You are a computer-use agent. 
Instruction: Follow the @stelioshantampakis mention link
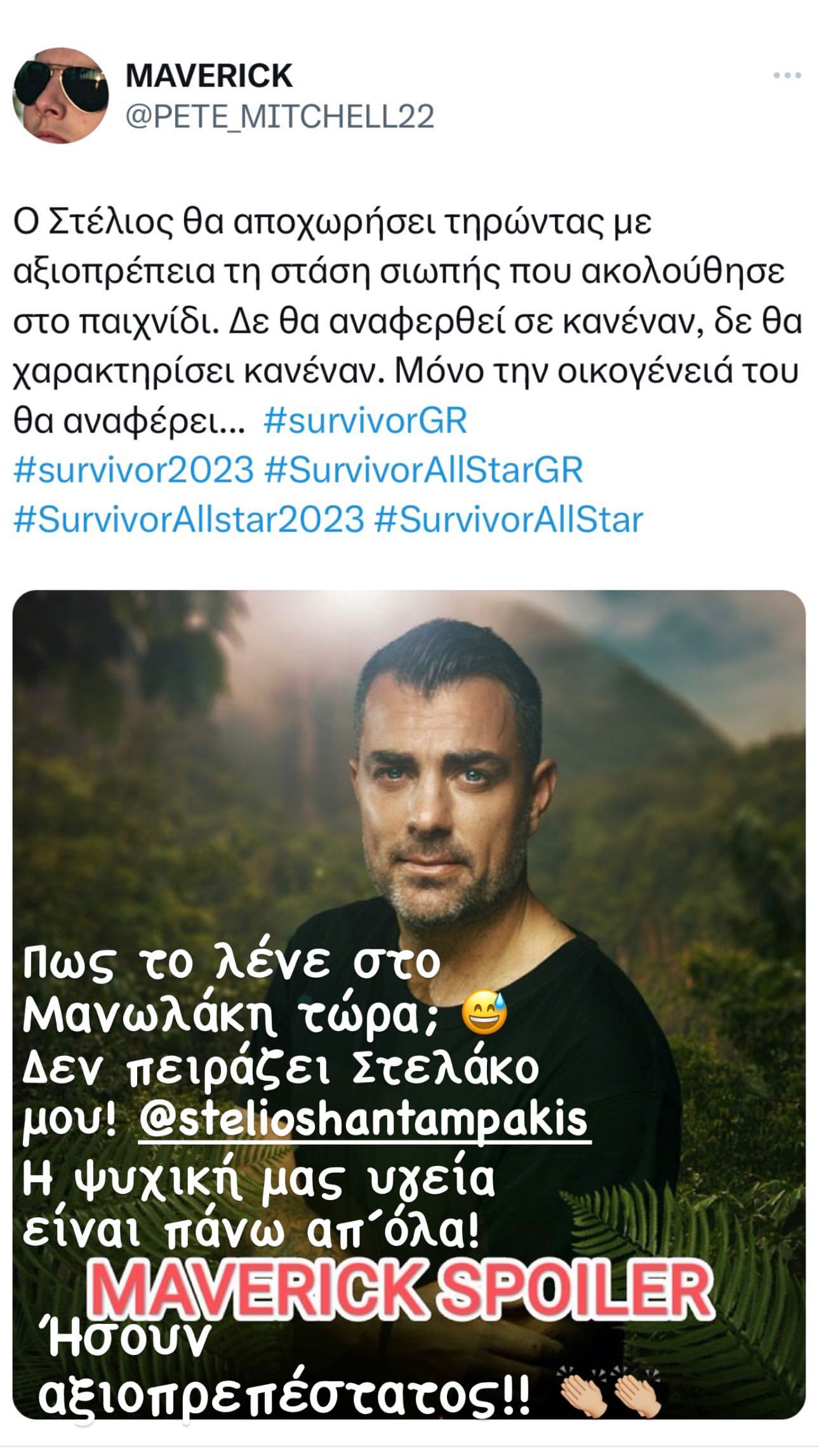point(364,1119)
